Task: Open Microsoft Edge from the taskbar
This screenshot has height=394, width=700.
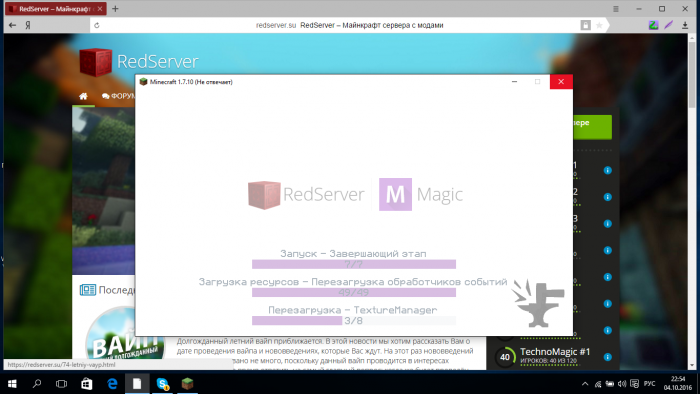Action: pyautogui.click(x=112, y=384)
